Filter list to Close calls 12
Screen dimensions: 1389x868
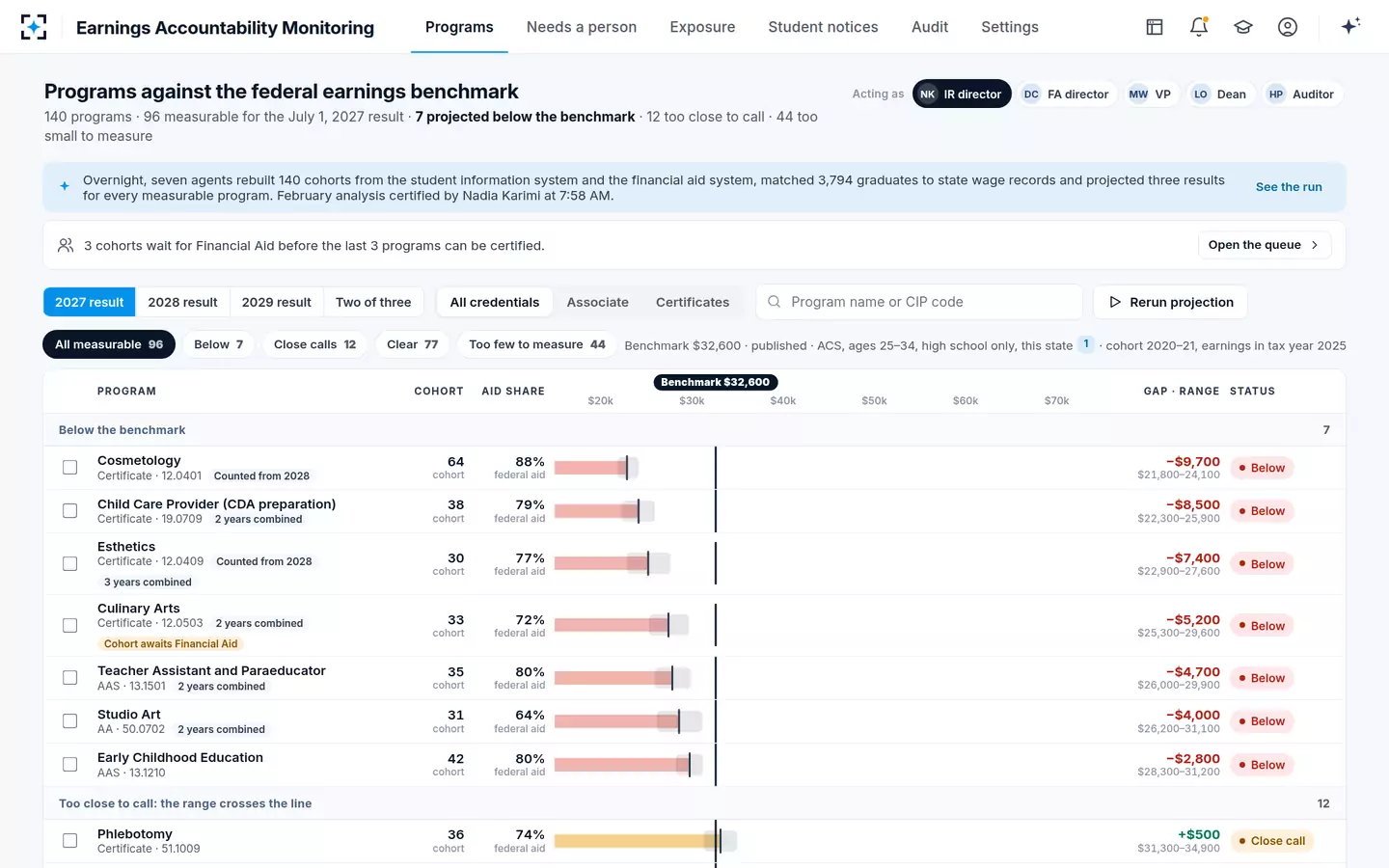tap(315, 344)
